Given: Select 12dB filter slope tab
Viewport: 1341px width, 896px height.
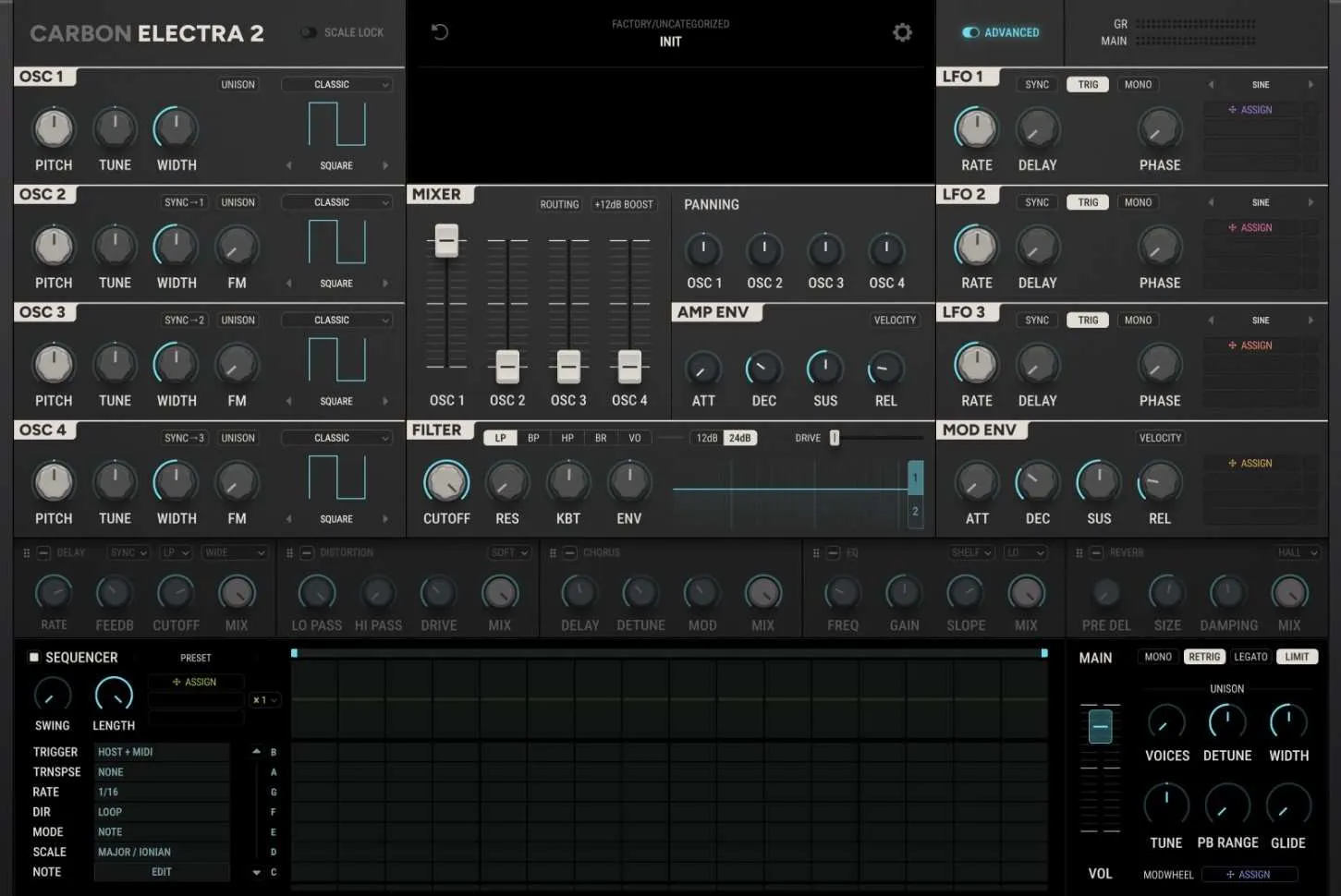Looking at the screenshot, I should (707, 438).
